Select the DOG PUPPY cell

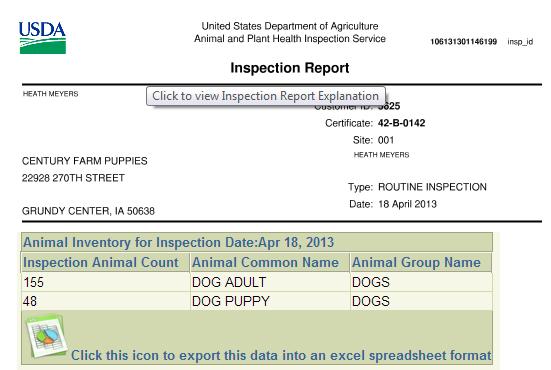[270, 301]
